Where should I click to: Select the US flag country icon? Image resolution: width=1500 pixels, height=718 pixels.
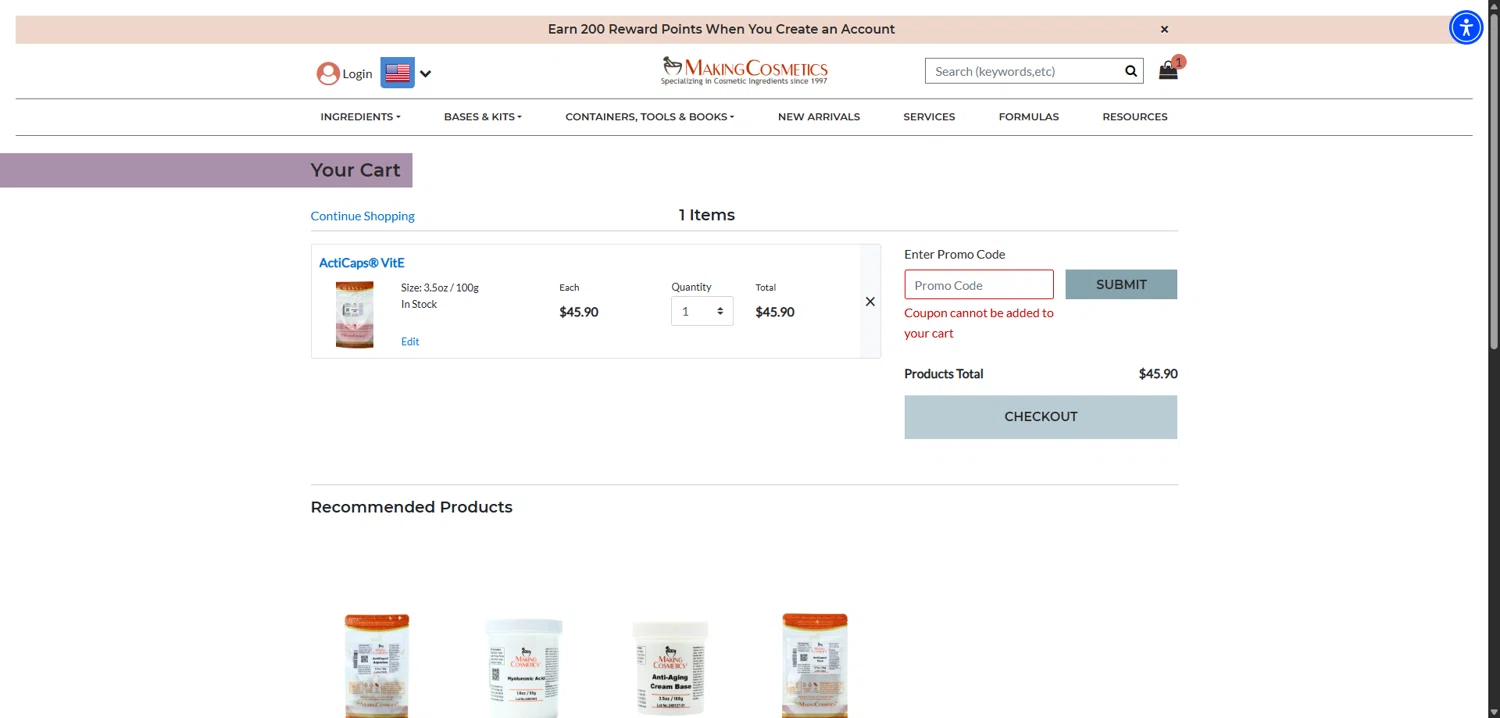coord(398,72)
